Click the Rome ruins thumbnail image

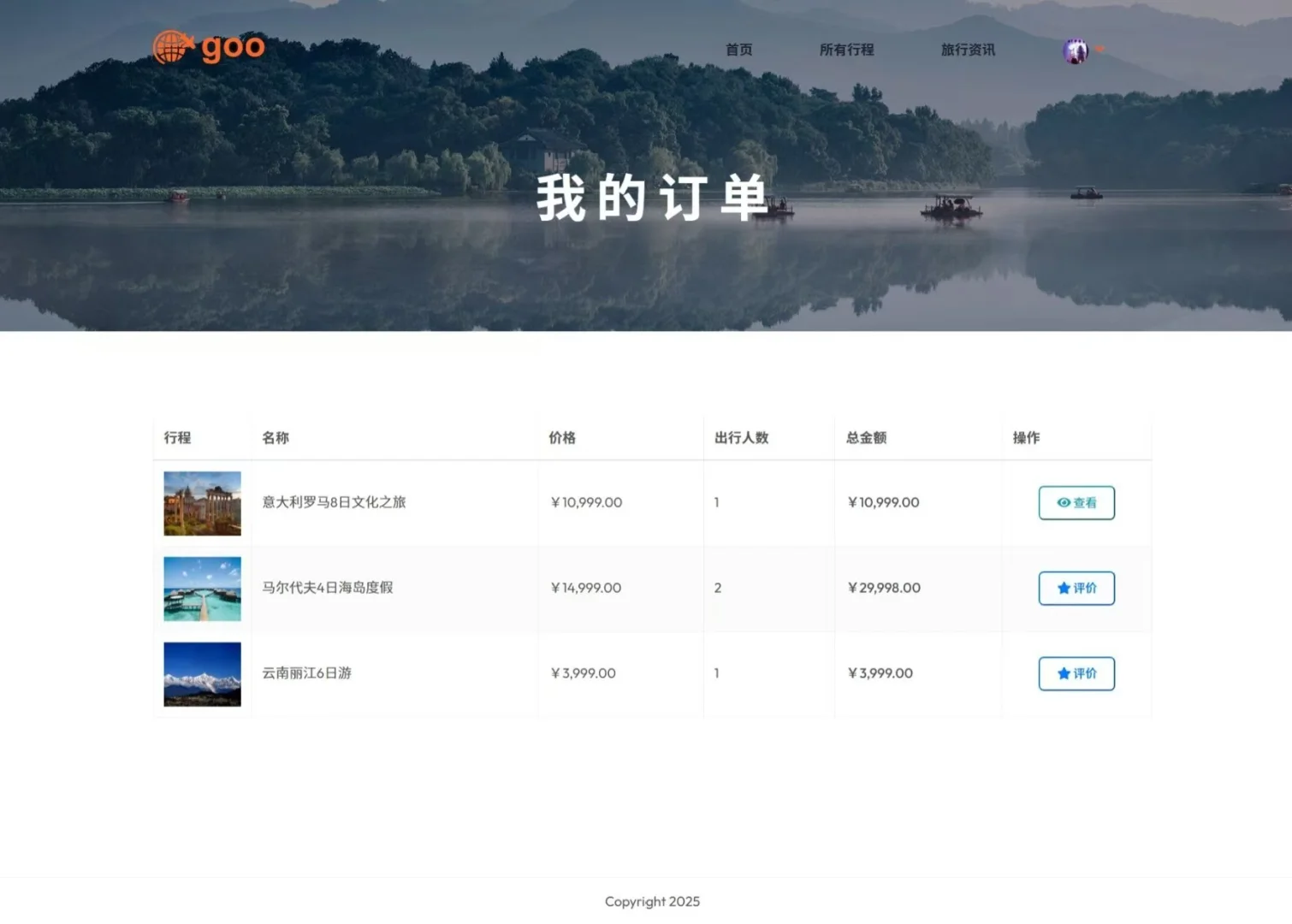coord(201,503)
